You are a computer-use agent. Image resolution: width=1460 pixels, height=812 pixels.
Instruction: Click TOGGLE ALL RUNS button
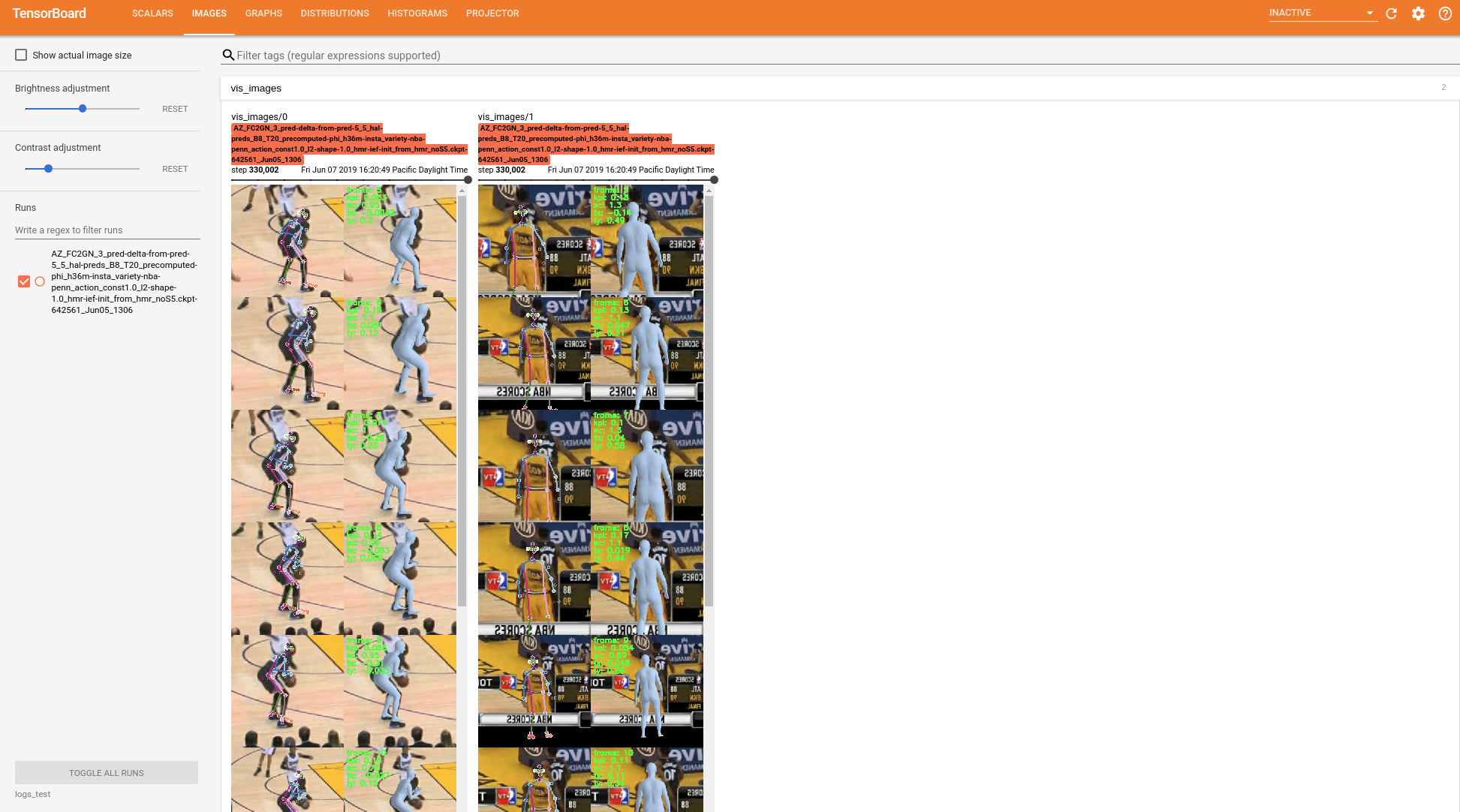(107, 773)
